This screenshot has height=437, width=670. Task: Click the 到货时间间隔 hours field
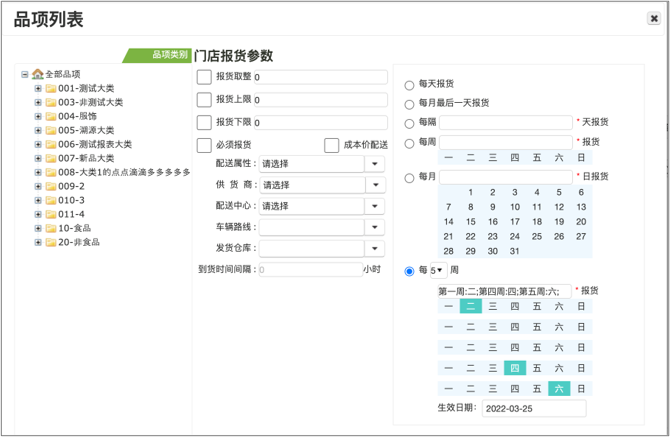click(x=311, y=270)
